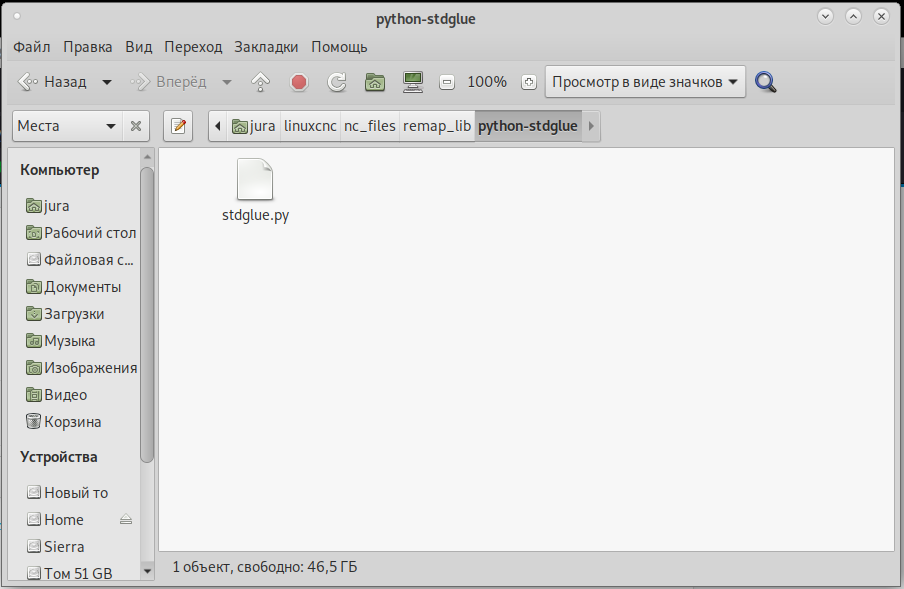The width and height of the screenshot is (904, 589).
Task: Go to jura in the path bar
Action: (254, 126)
